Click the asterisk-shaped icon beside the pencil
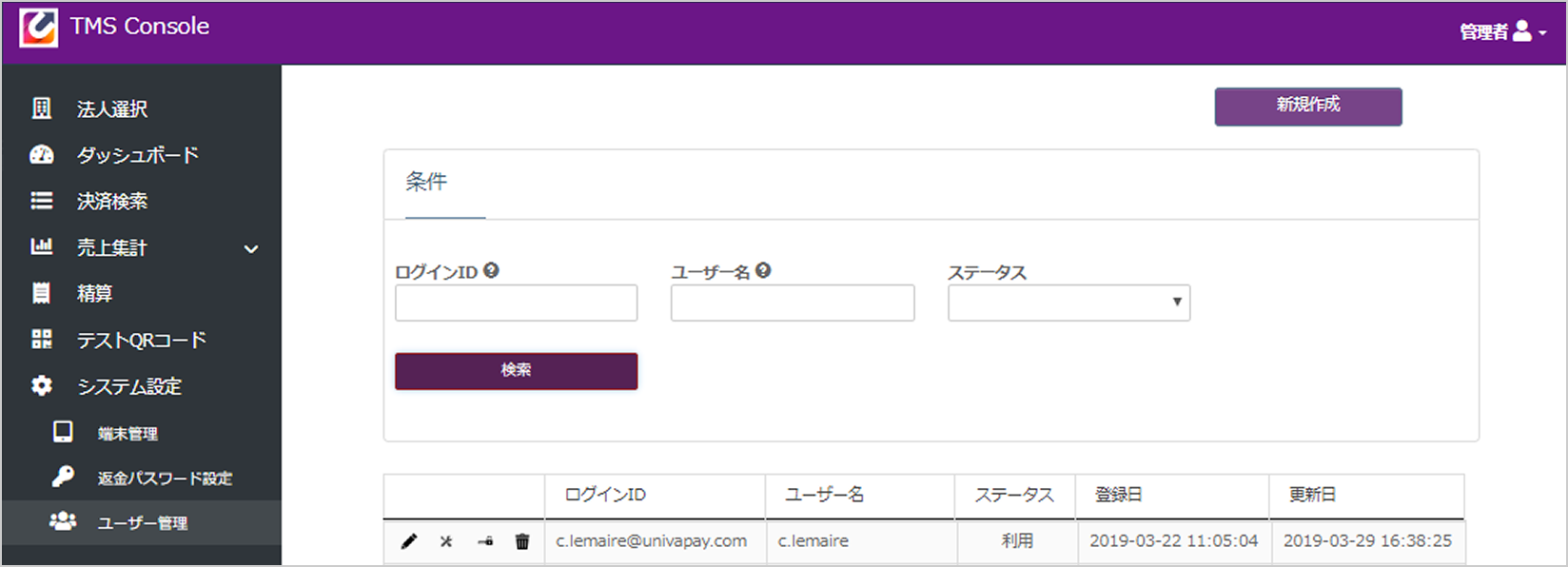Viewport: 1568px width, 567px height. 446,541
